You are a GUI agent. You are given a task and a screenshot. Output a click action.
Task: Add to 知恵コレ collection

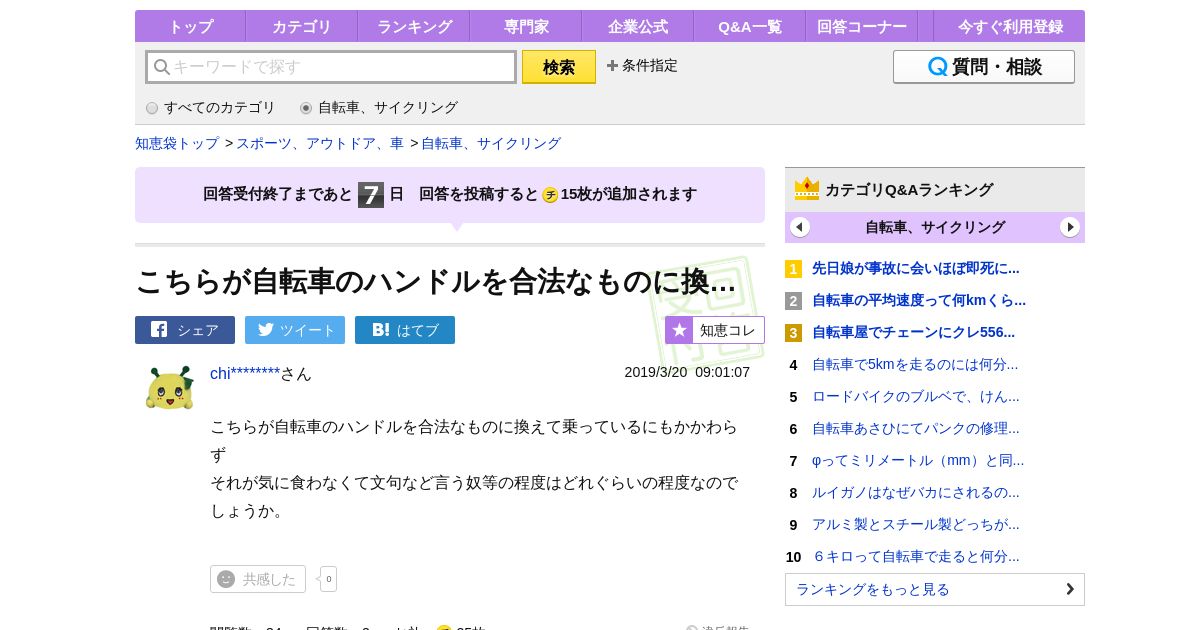click(715, 330)
